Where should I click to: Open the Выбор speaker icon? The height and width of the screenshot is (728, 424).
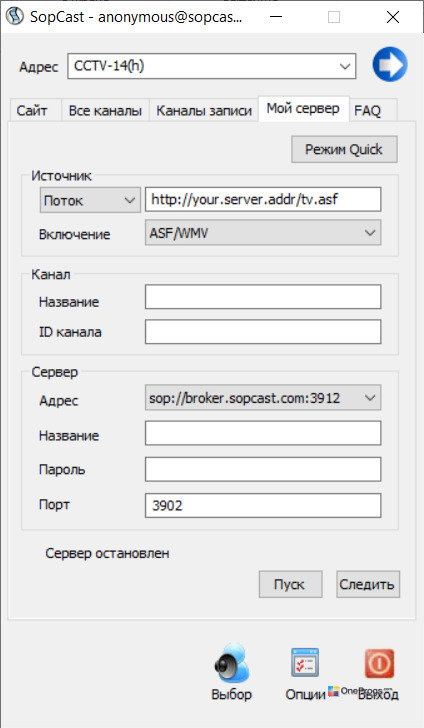(x=232, y=663)
